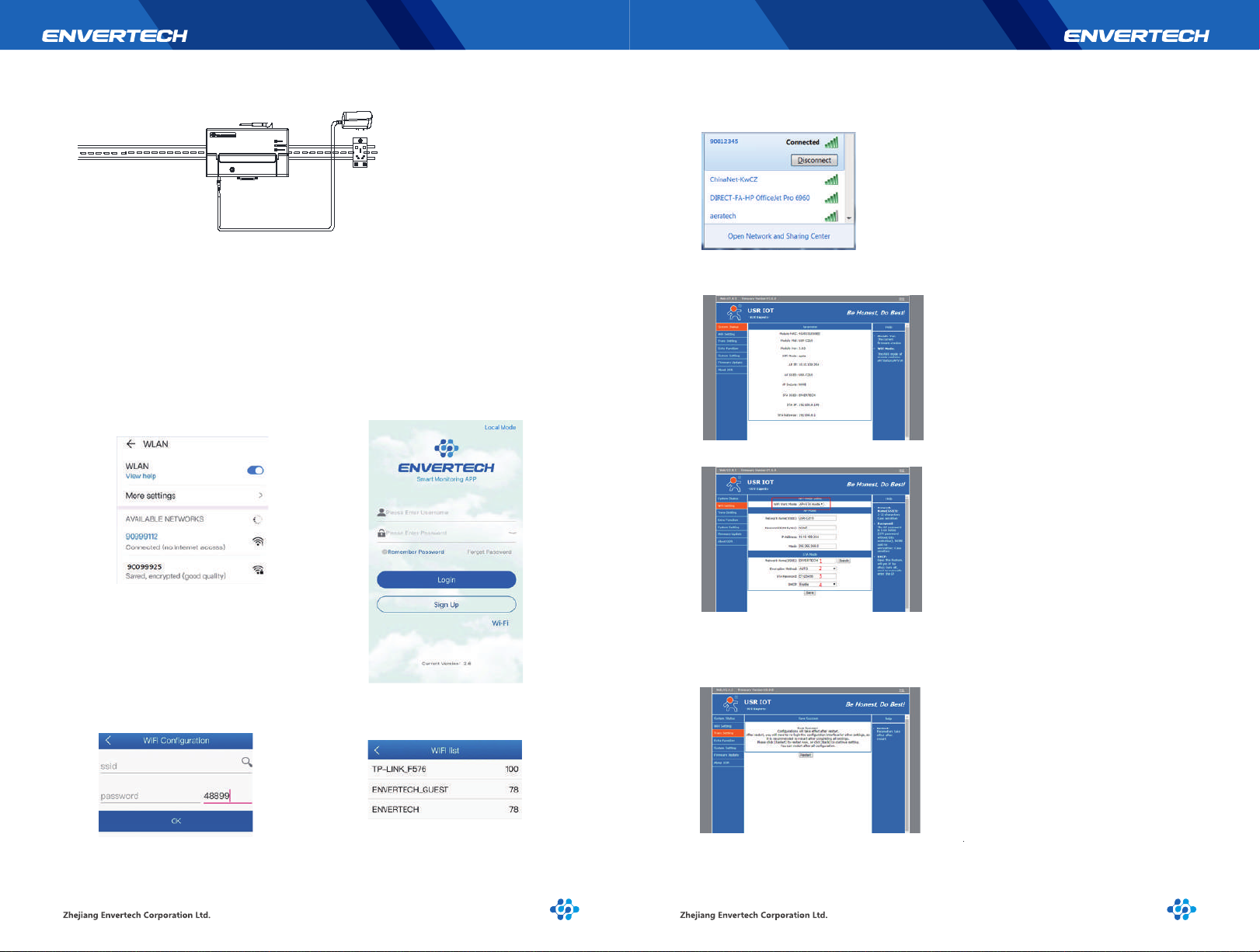Enable the Remember Password option

[x=385, y=552]
